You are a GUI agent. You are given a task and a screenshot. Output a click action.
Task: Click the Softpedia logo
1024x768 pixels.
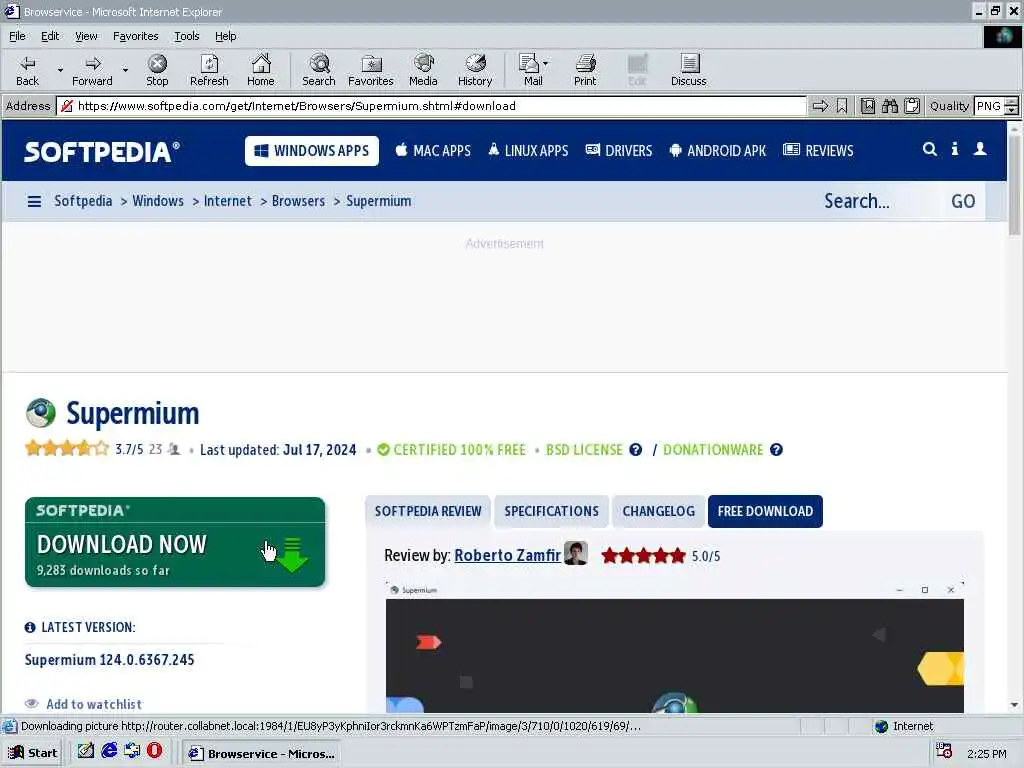(x=102, y=152)
